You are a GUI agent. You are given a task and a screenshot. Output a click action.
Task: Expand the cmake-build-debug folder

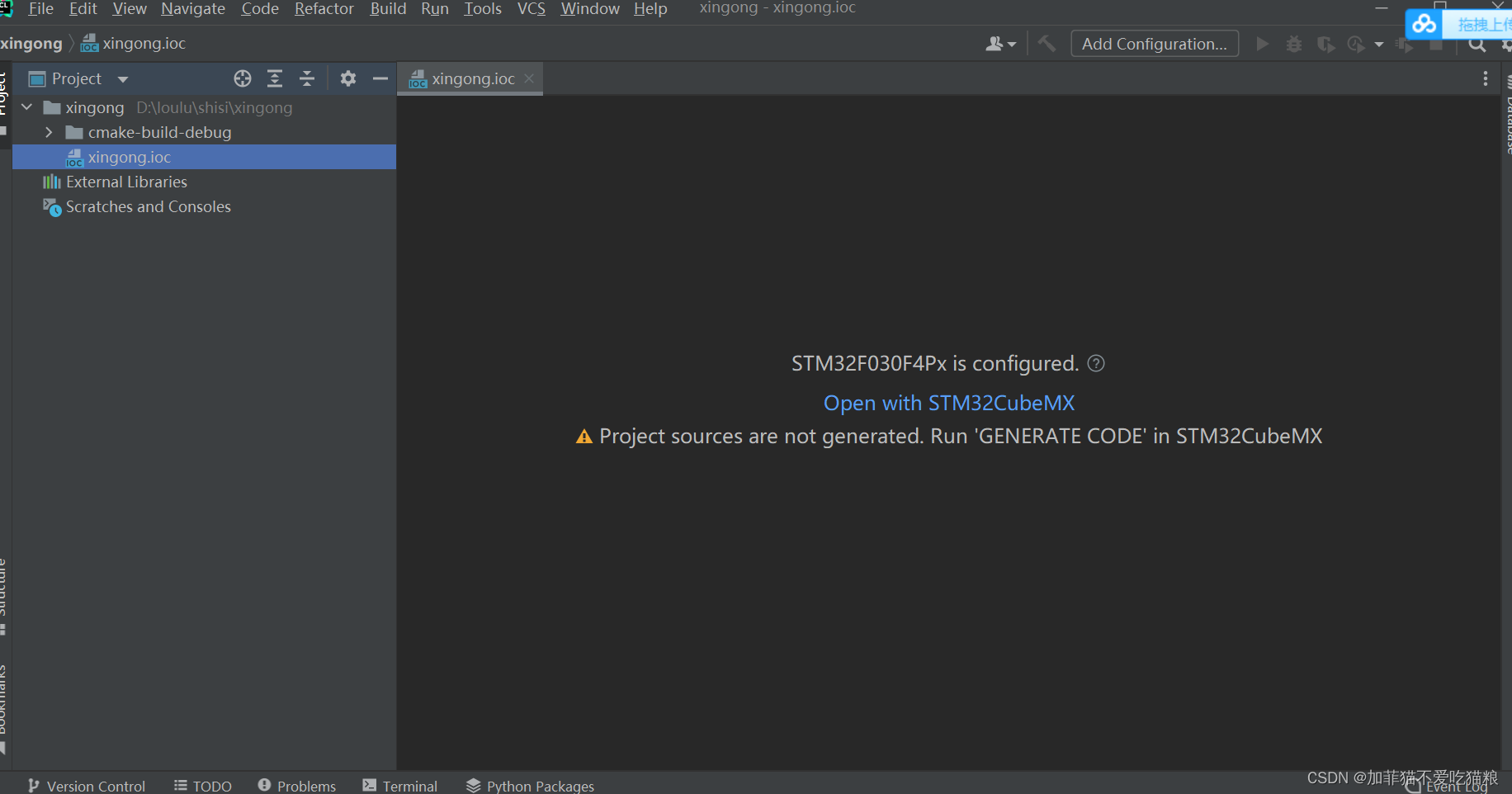click(49, 132)
